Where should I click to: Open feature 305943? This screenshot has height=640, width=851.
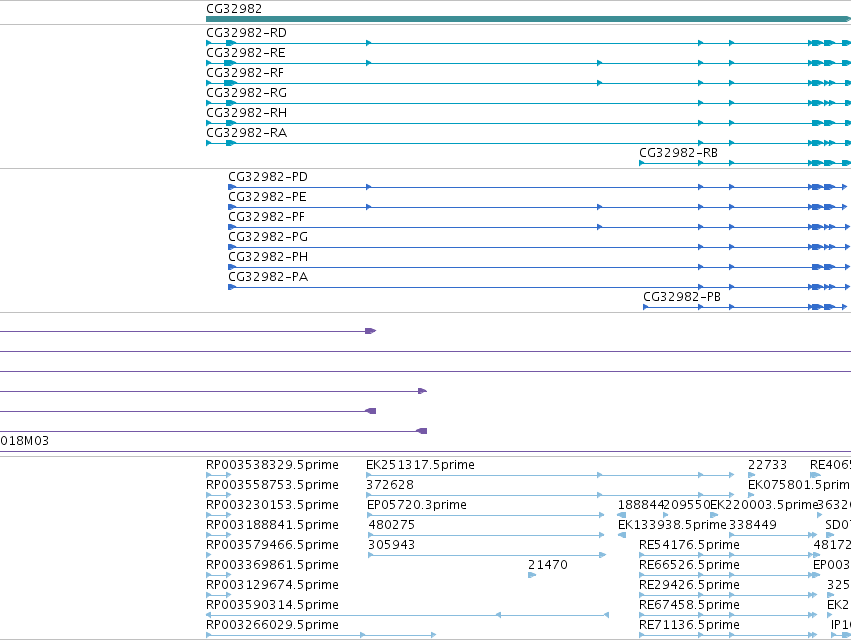(x=391, y=545)
